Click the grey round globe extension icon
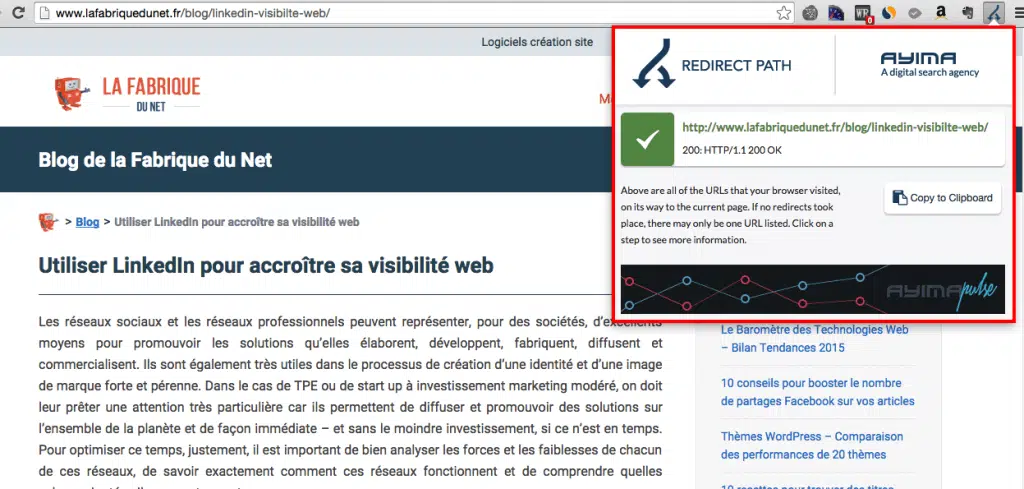 tap(810, 13)
